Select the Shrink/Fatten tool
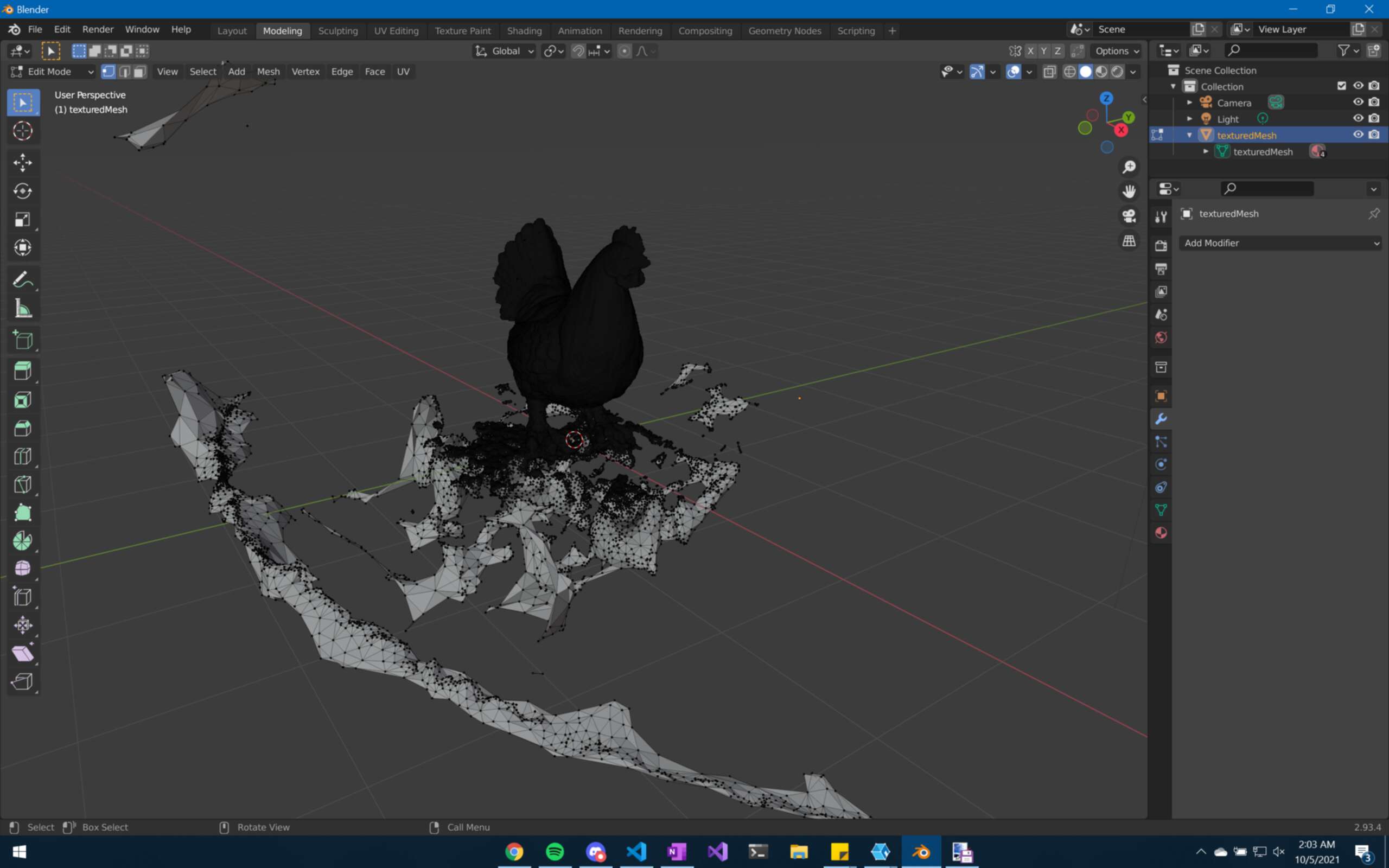 pyautogui.click(x=23, y=625)
